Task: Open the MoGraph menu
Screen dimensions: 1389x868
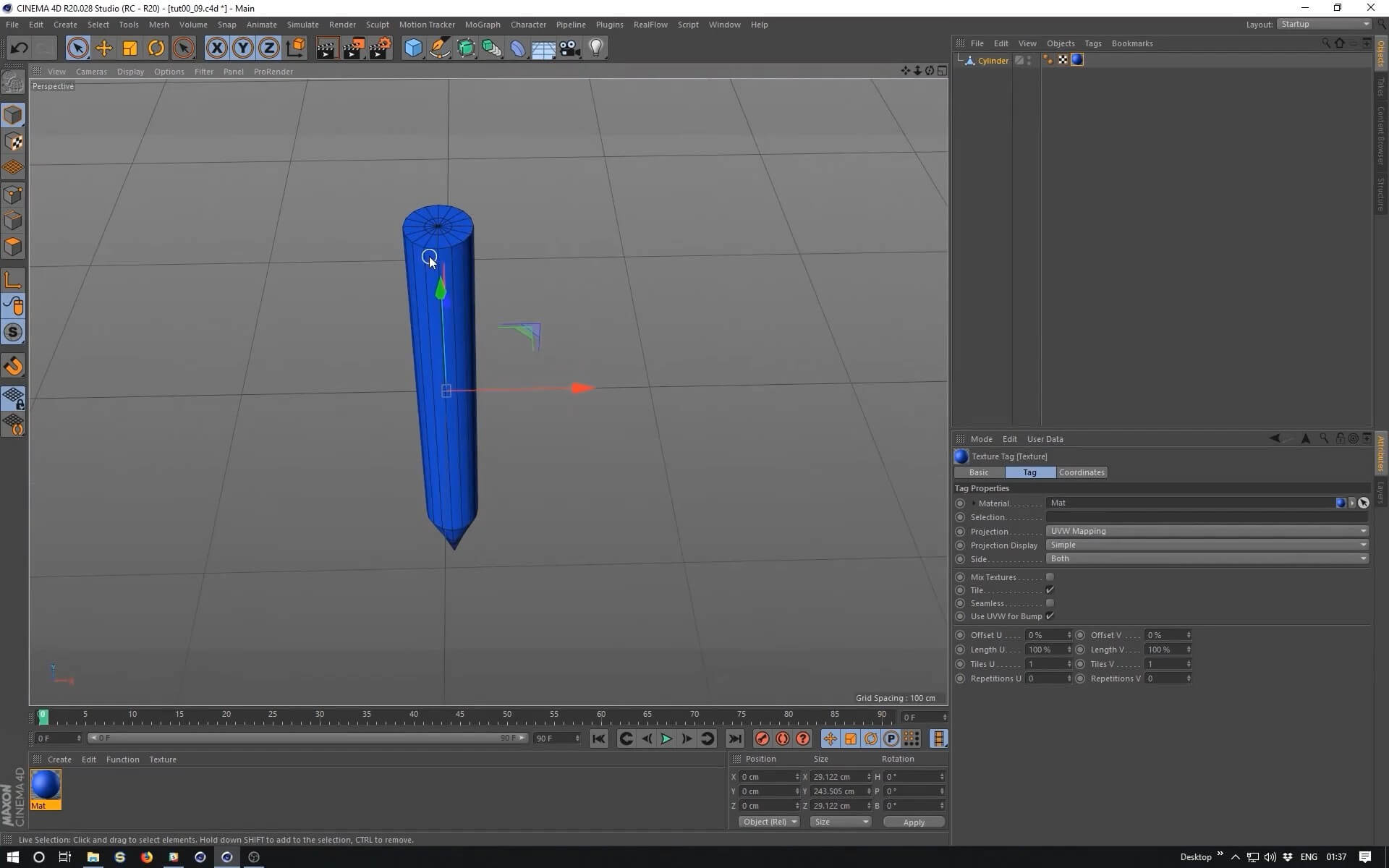Action: 482,25
